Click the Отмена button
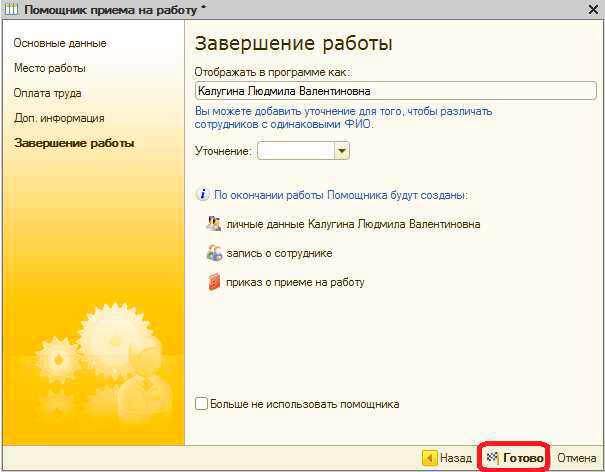The height and width of the screenshot is (472, 605). click(576, 458)
